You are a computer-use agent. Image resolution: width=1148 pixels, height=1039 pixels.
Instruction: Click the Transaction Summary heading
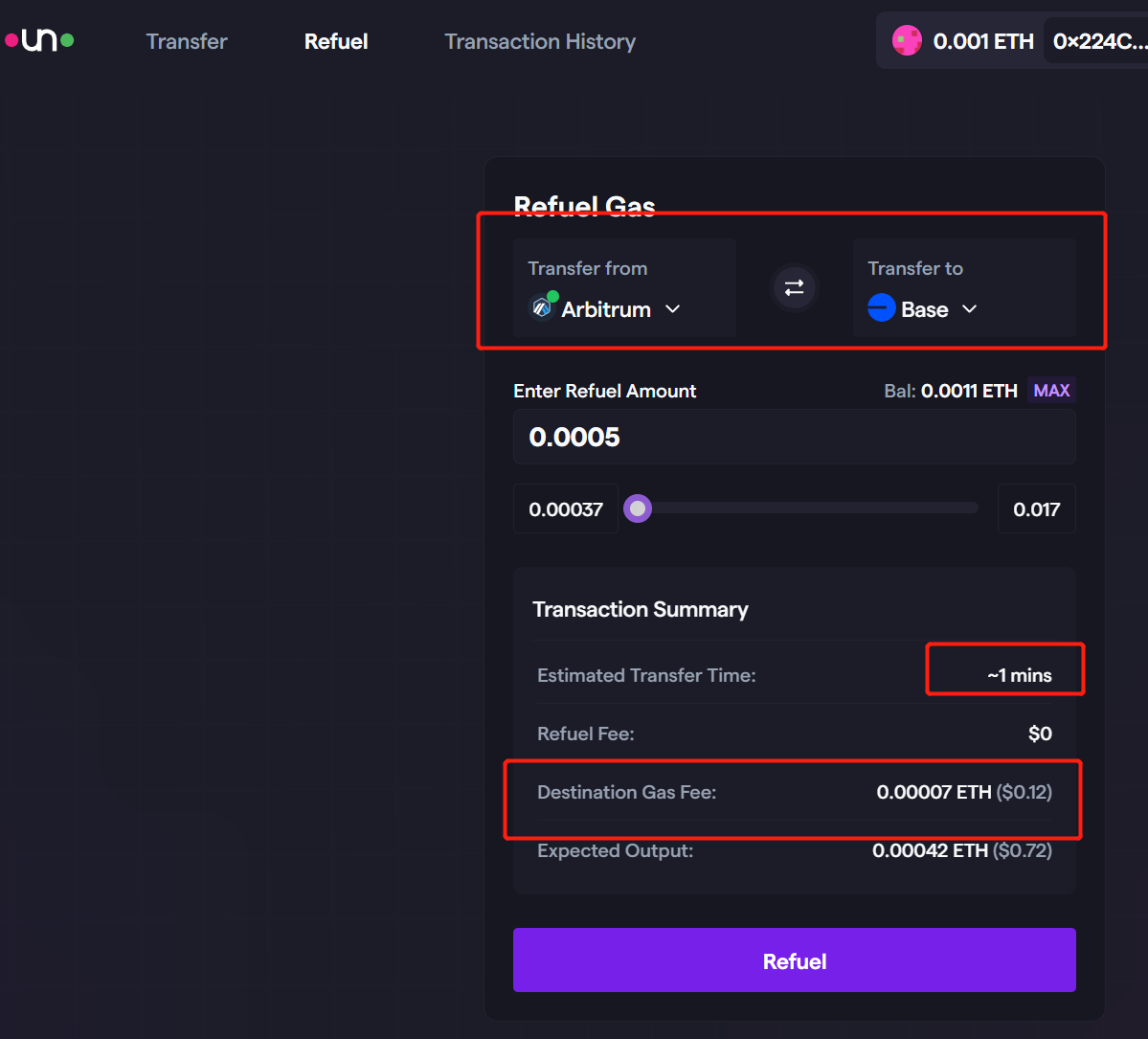click(x=640, y=609)
